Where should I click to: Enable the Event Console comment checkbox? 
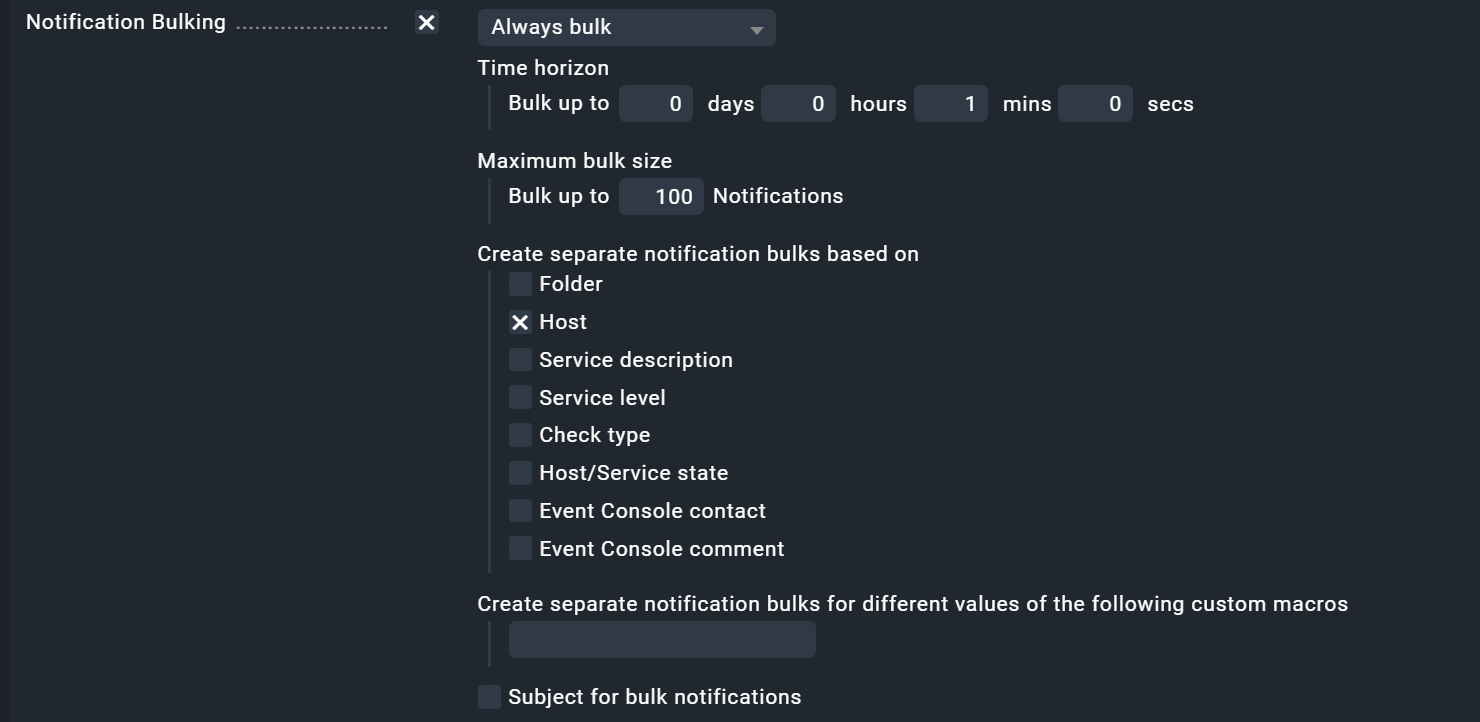(520, 548)
